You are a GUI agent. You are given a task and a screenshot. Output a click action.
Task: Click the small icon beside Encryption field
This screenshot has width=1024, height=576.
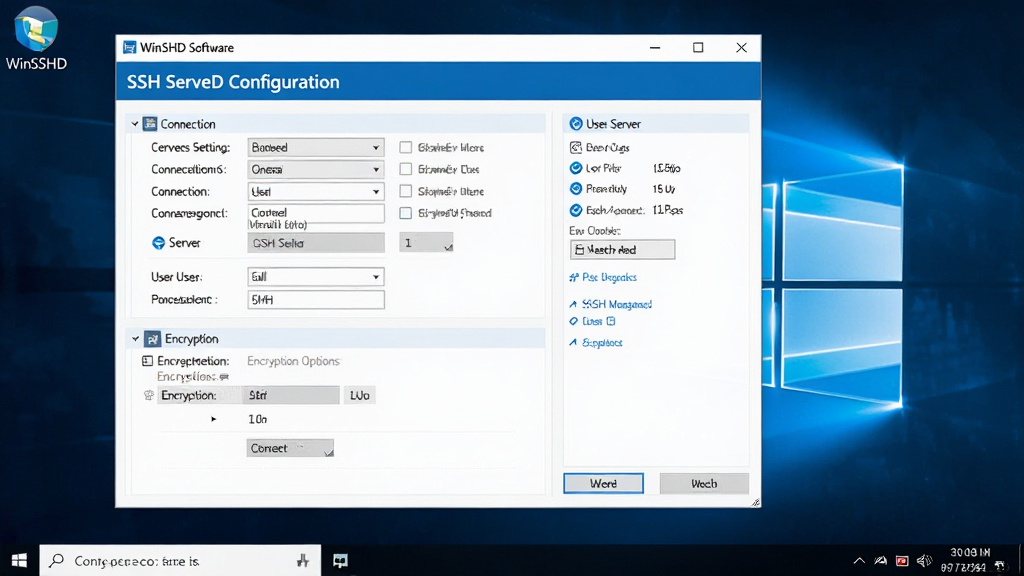coord(149,395)
